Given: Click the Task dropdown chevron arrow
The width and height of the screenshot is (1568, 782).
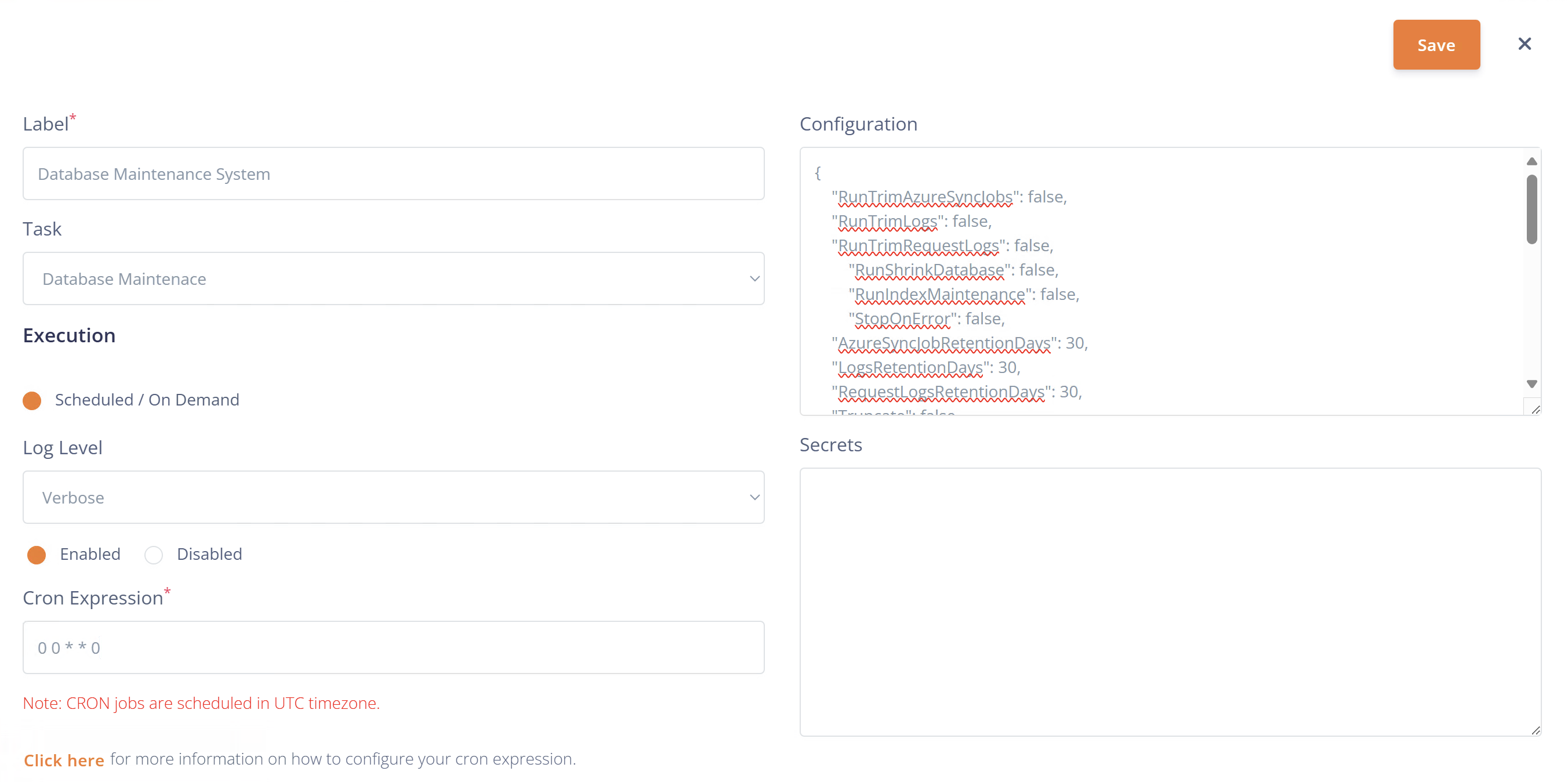Looking at the screenshot, I should pos(754,278).
